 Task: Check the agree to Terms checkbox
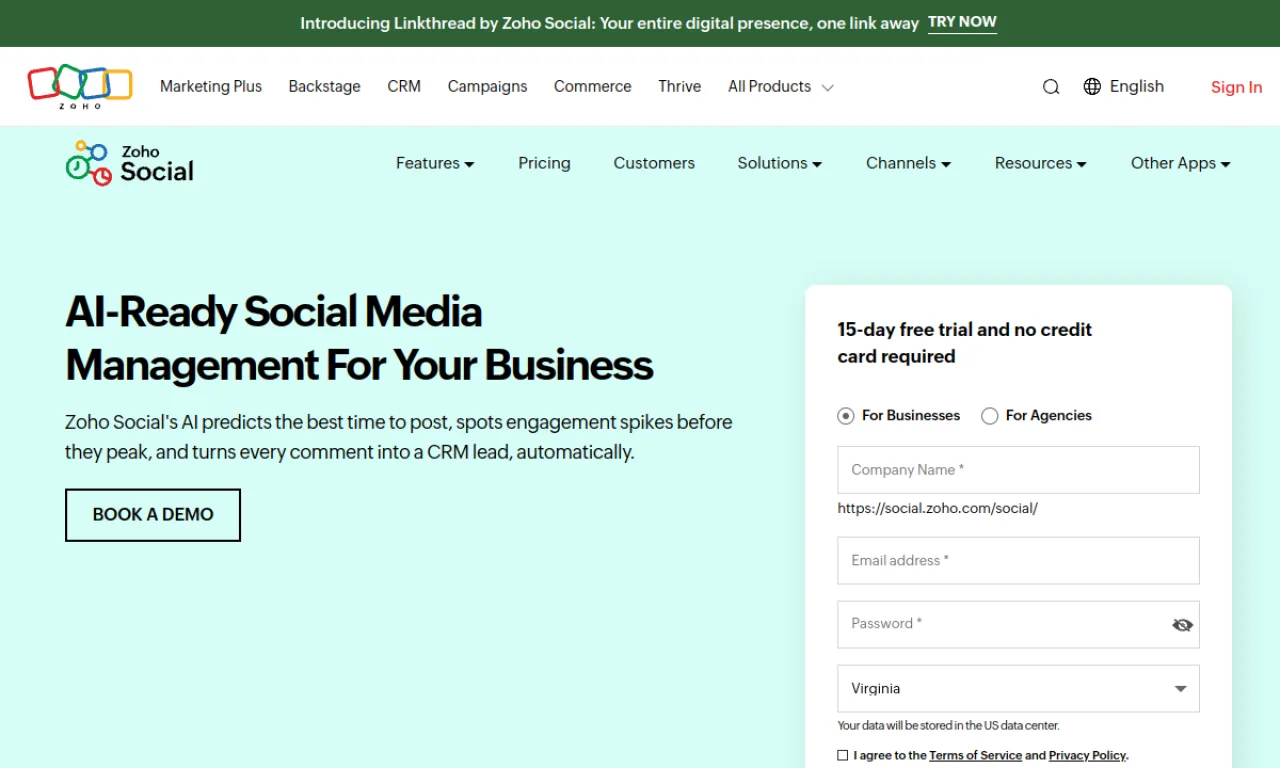(x=843, y=755)
